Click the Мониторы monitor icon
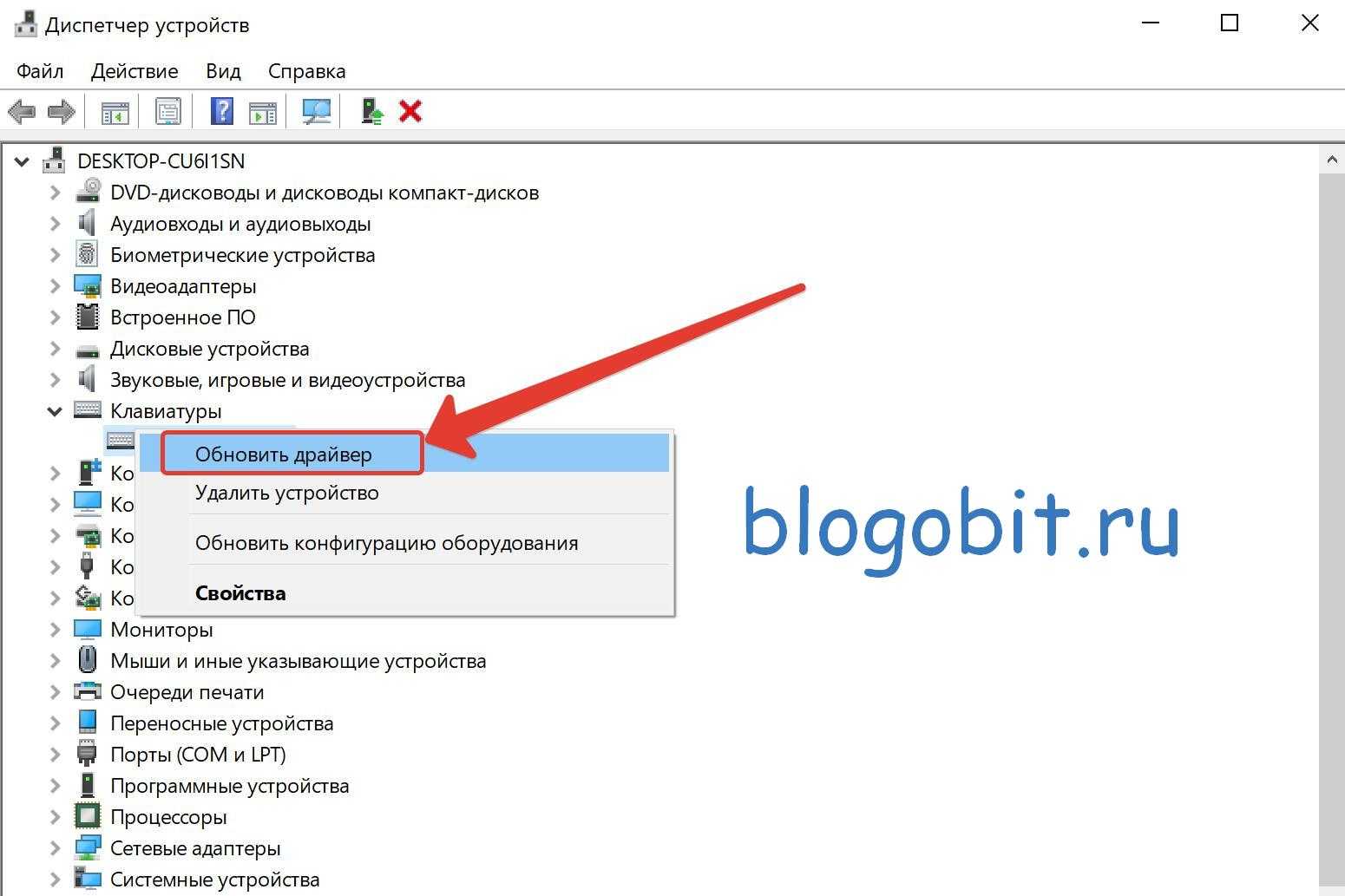This screenshot has height=896, width=1345. (x=88, y=629)
